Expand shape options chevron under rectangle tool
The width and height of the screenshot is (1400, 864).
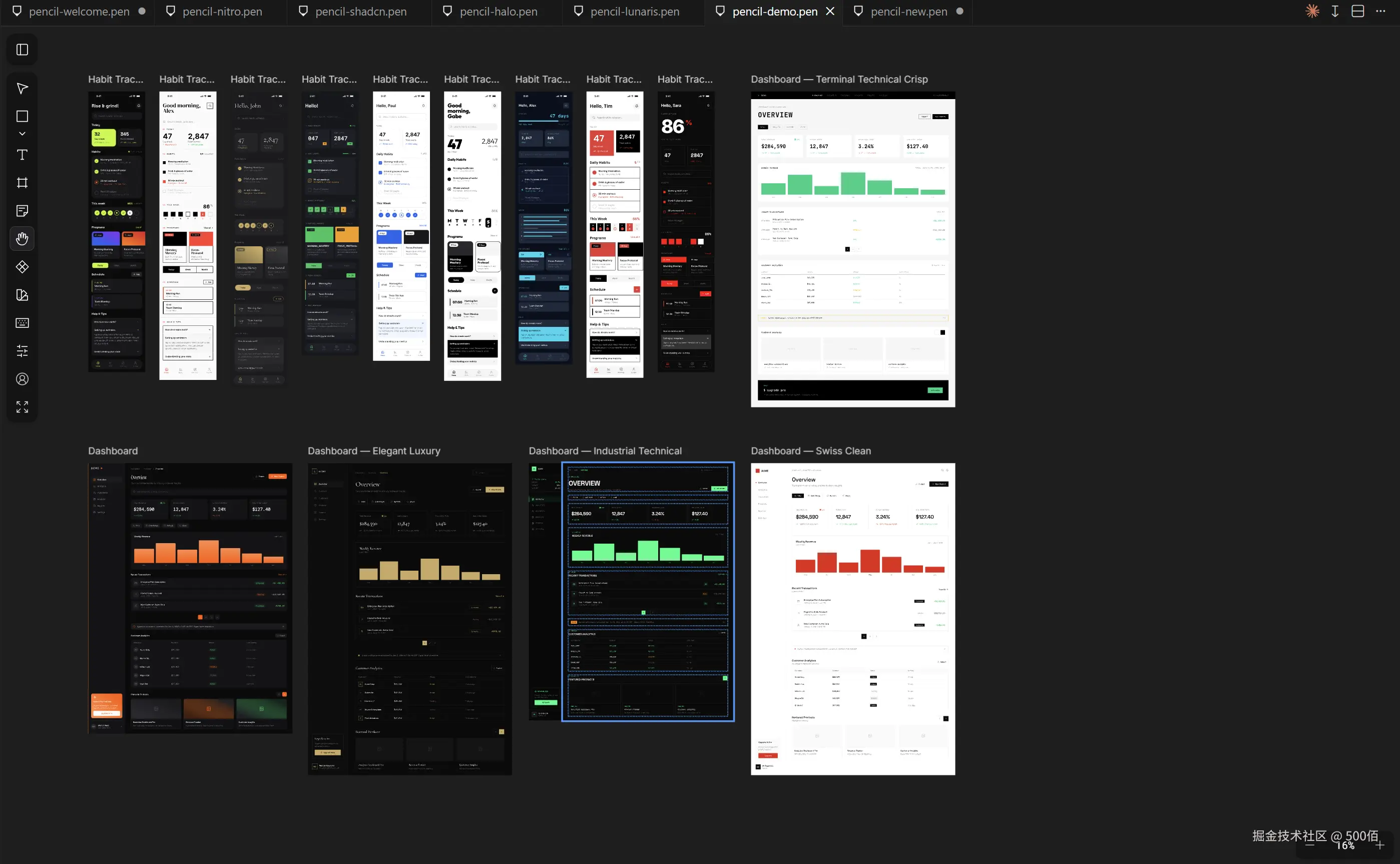coord(23,134)
